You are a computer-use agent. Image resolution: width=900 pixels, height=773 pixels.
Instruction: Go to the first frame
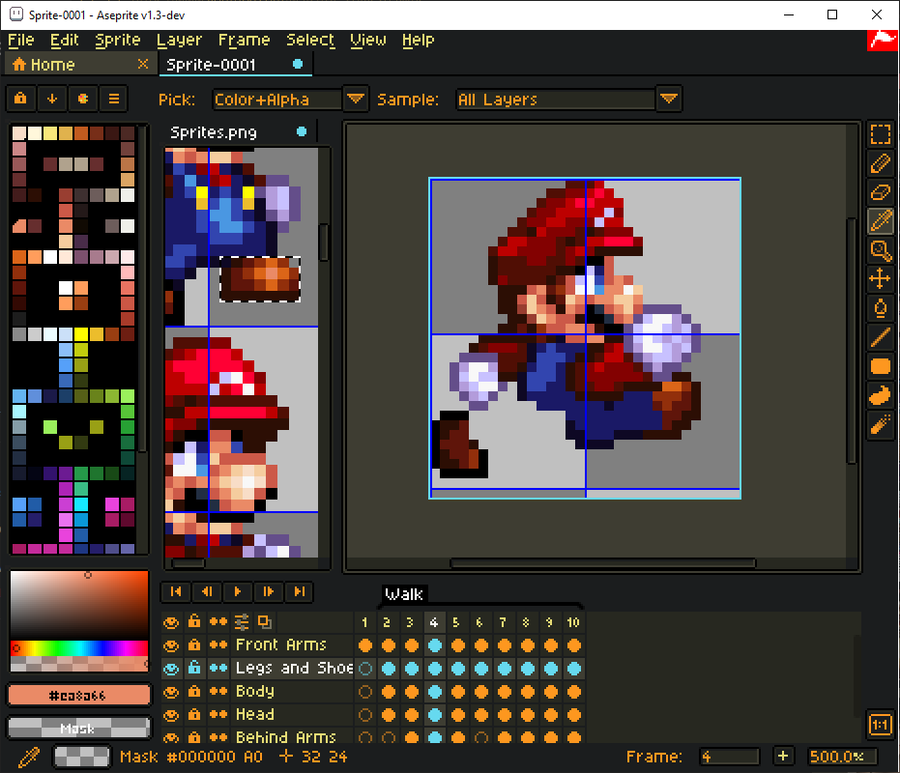(x=176, y=592)
